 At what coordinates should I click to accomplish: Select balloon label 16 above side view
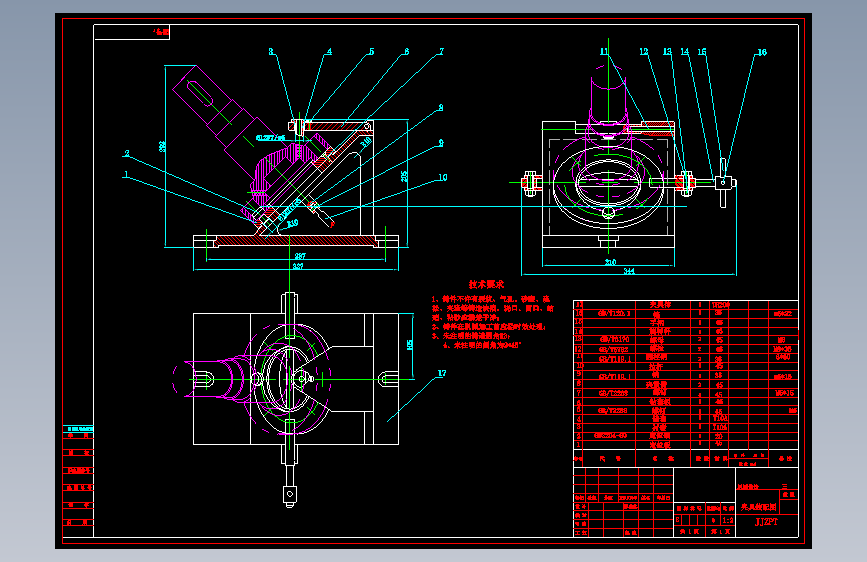click(x=762, y=53)
